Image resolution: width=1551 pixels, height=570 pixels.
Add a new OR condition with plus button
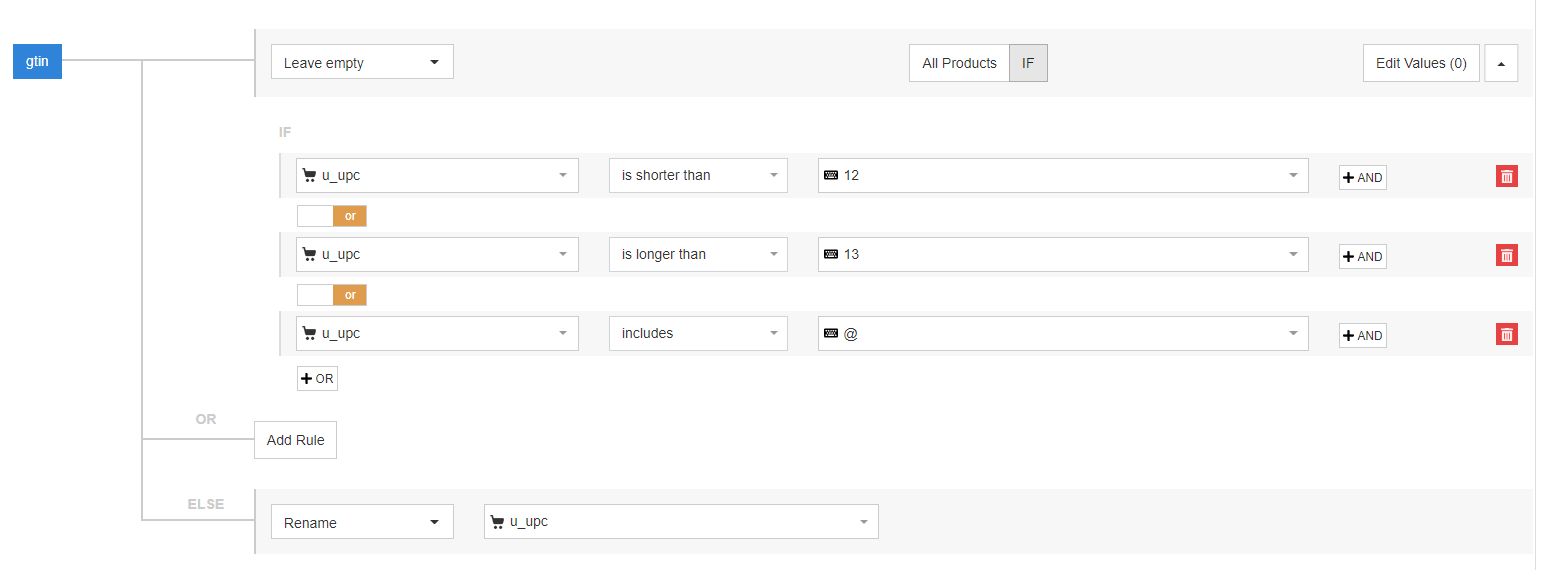(x=317, y=378)
